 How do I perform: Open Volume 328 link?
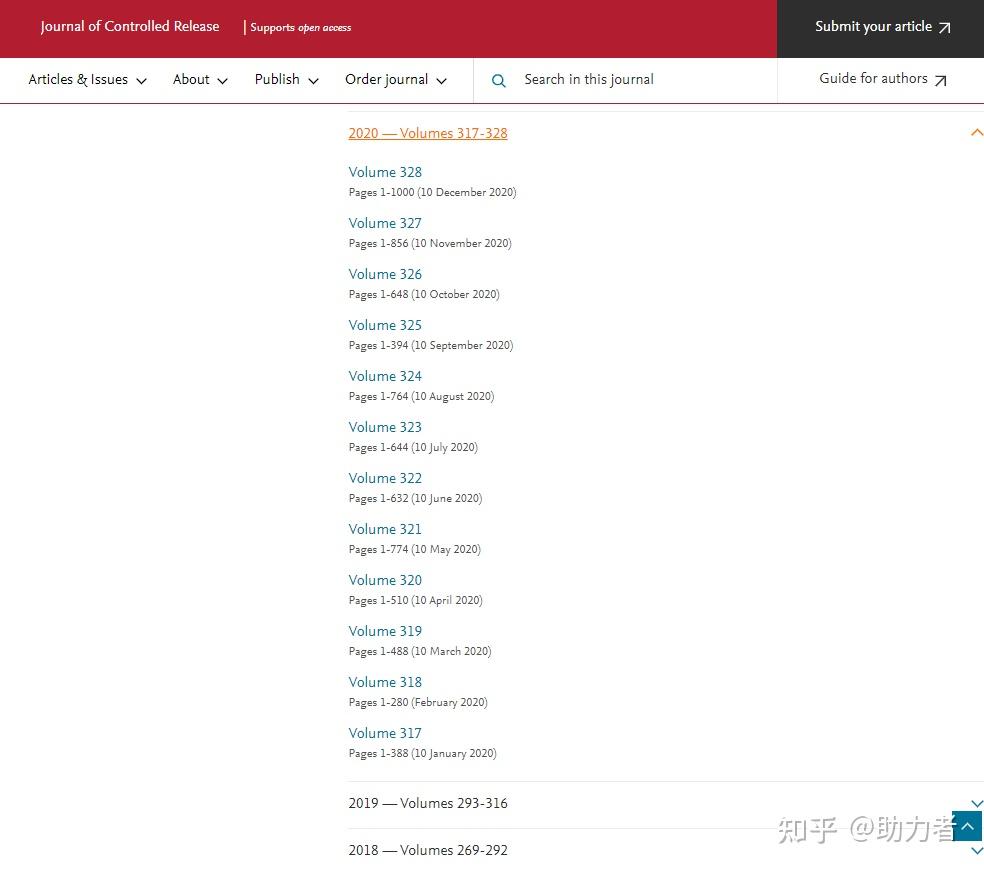tap(385, 172)
